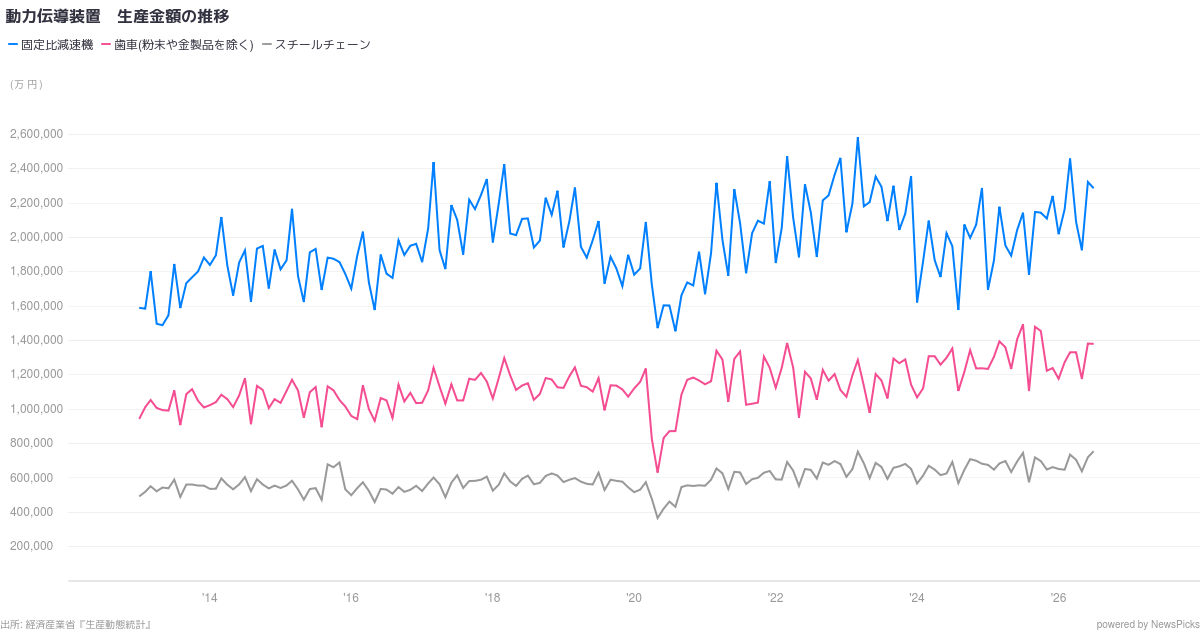
Task: Click the '26 x-axis year label
Action: coord(1059,598)
